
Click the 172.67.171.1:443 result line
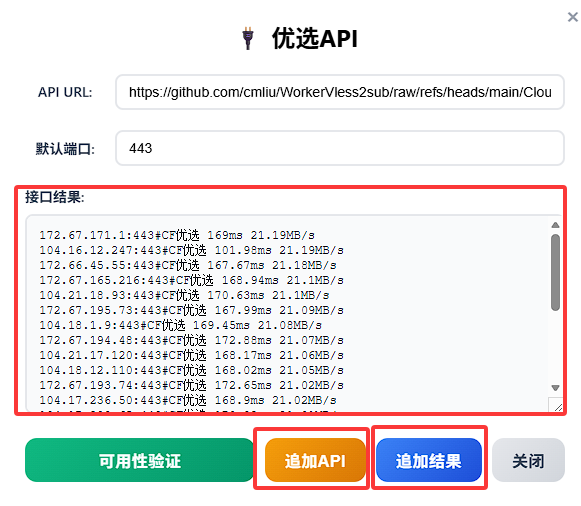[177, 235]
